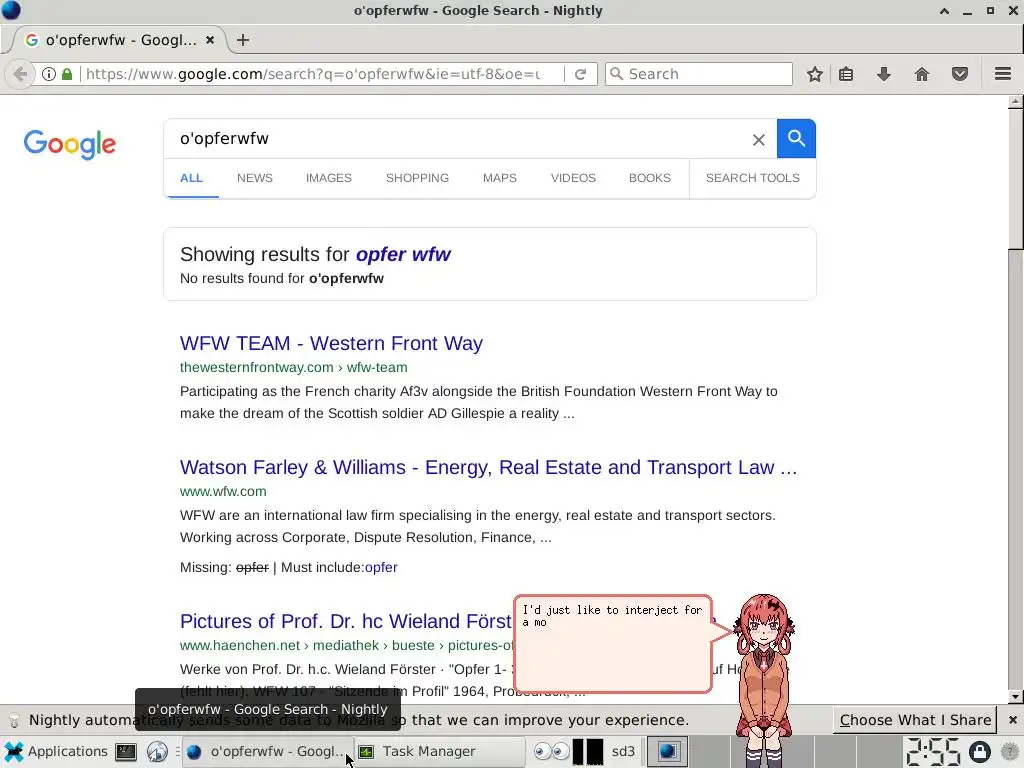Open a new tab with plus icon
1024x768 pixels.
tap(243, 40)
